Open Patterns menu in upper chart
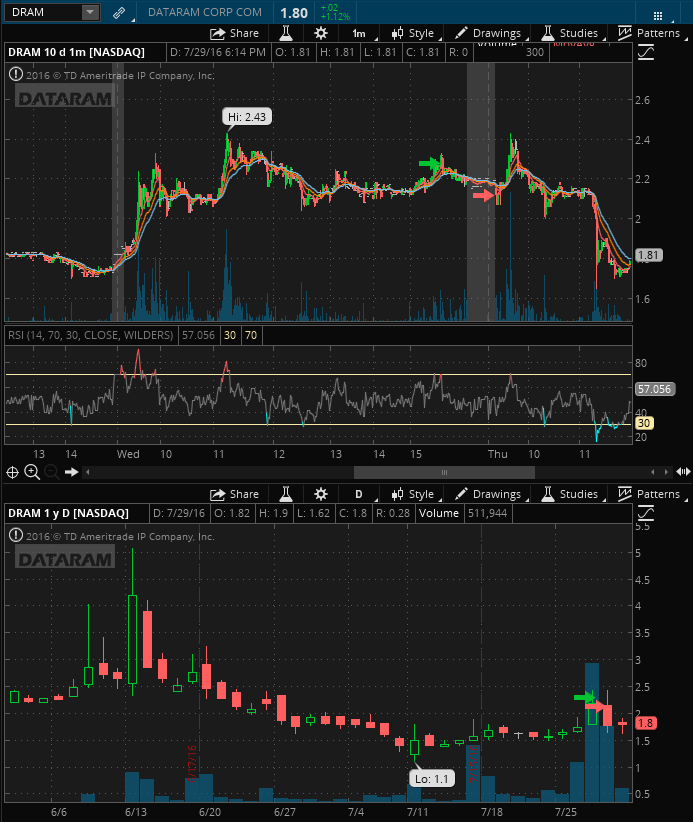Screen dimensions: 693x822 tap(649, 33)
